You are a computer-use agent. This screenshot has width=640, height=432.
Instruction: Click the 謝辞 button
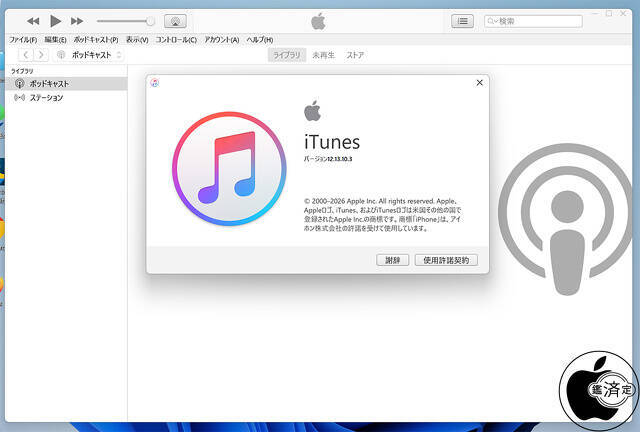pyautogui.click(x=393, y=260)
